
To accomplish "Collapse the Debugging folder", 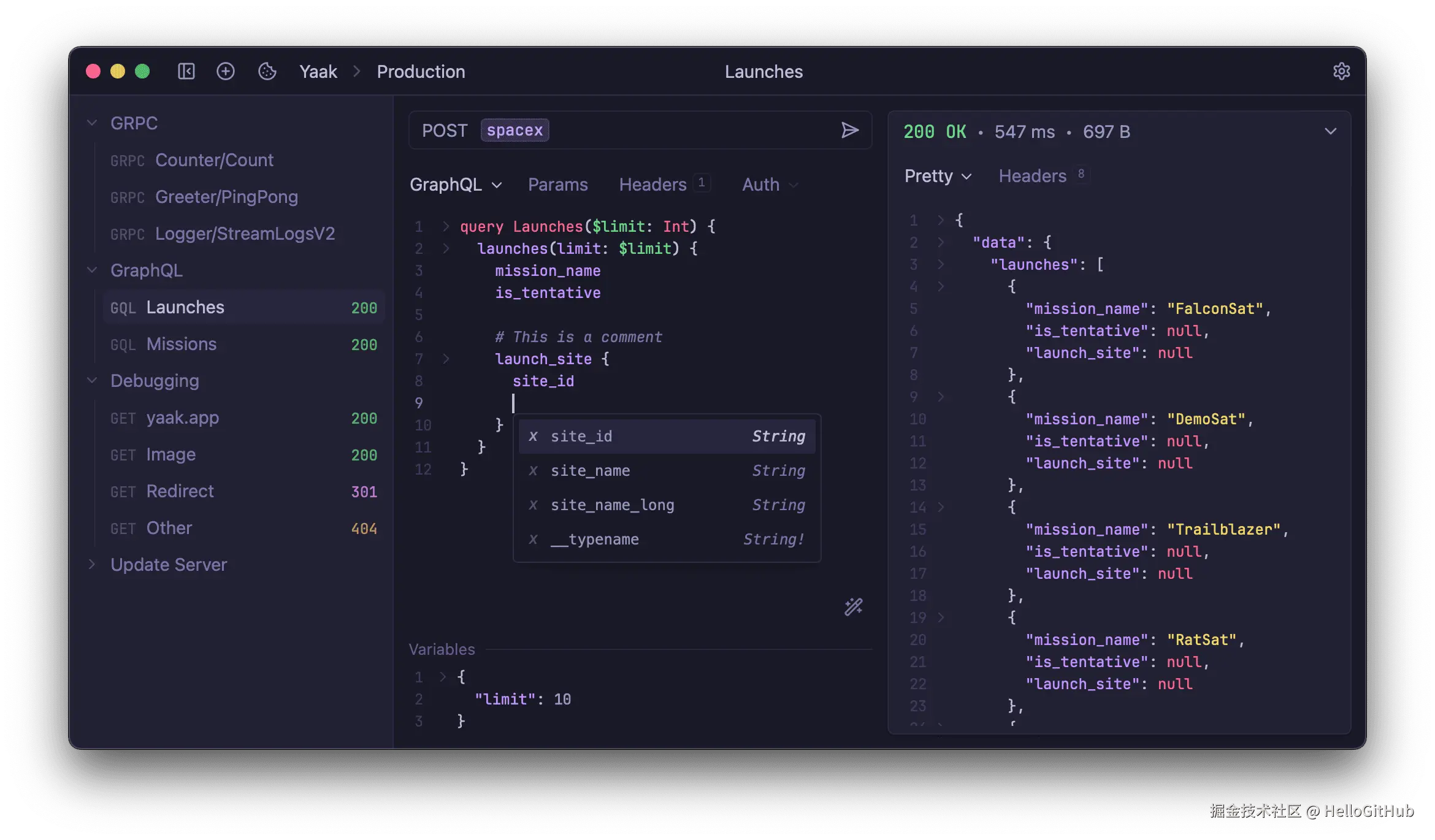I will [x=93, y=380].
